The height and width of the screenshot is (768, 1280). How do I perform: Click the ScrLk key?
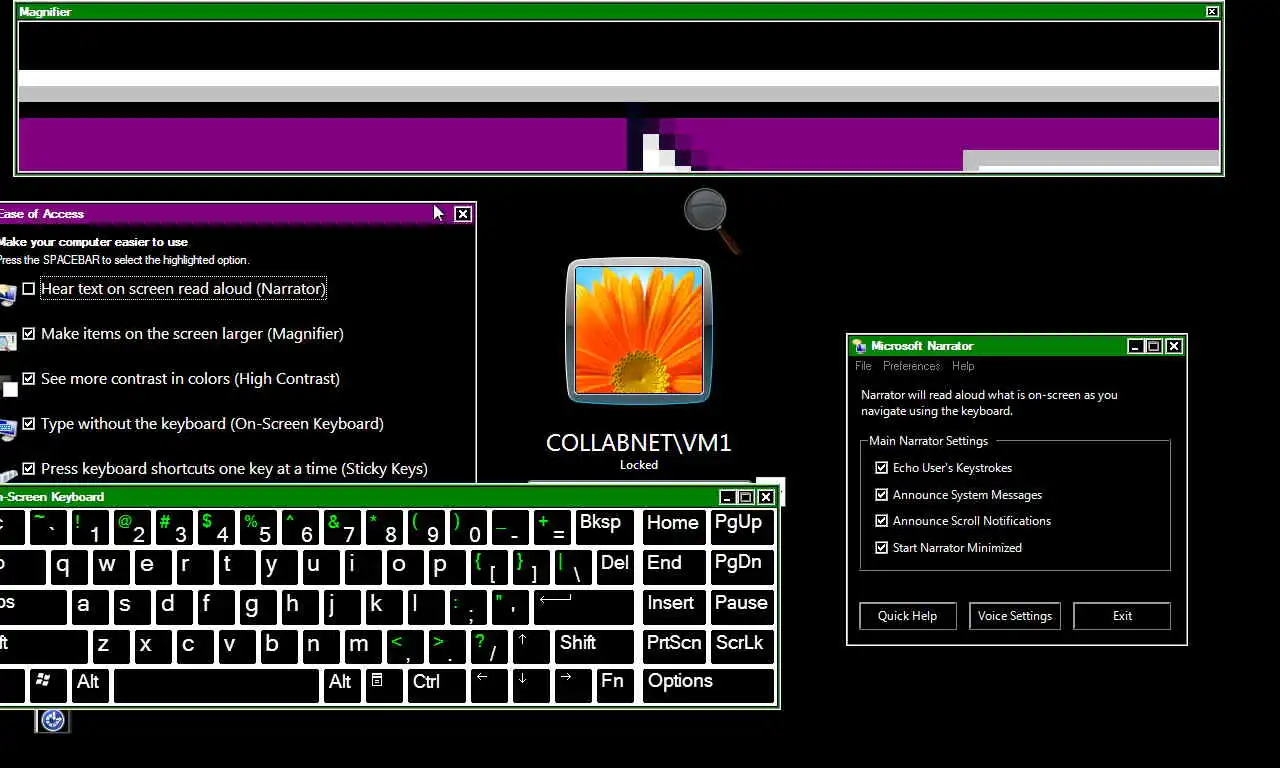click(742, 646)
